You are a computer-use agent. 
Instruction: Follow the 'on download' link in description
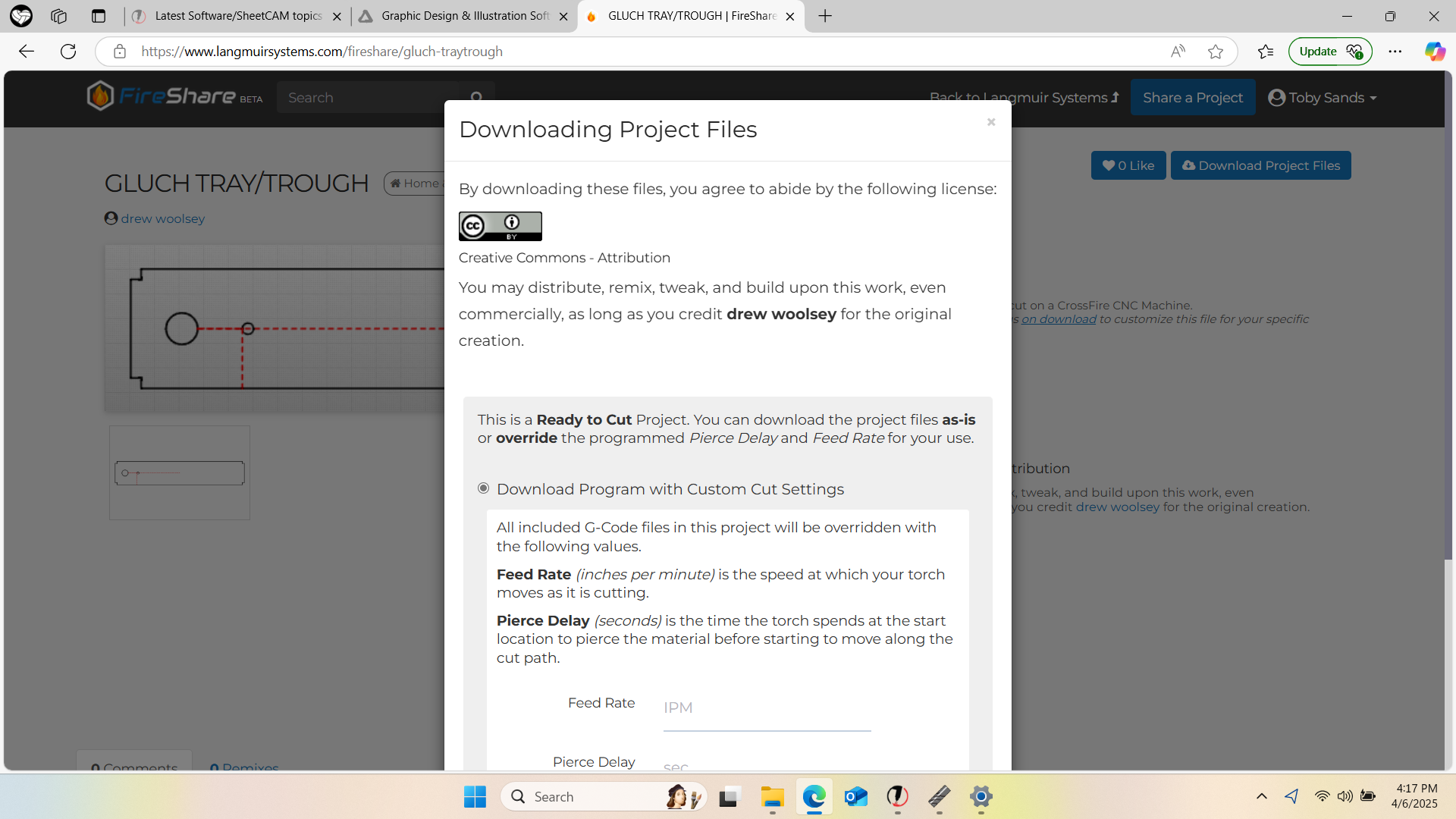(x=1059, y=319)
